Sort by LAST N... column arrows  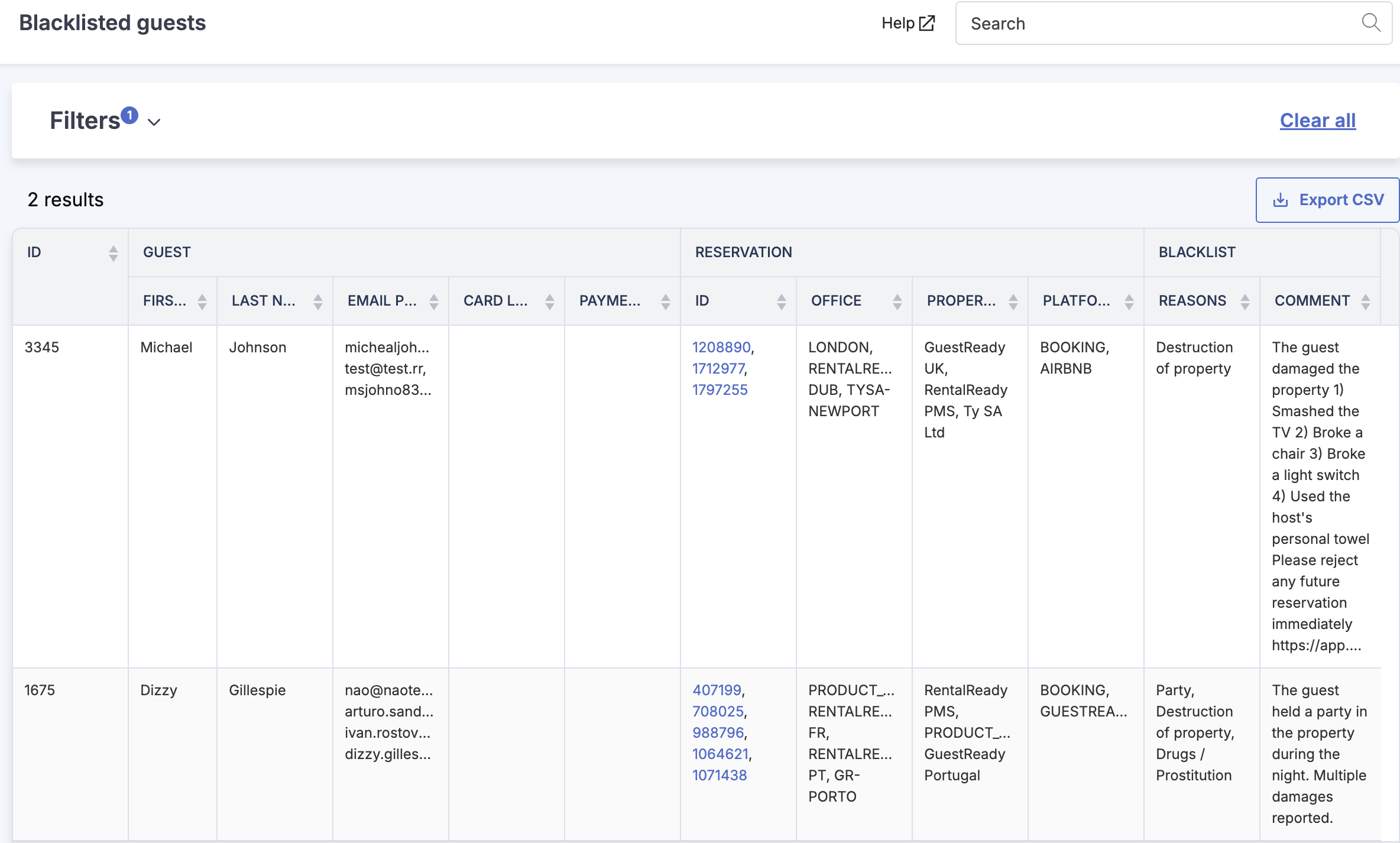point(318,301)
